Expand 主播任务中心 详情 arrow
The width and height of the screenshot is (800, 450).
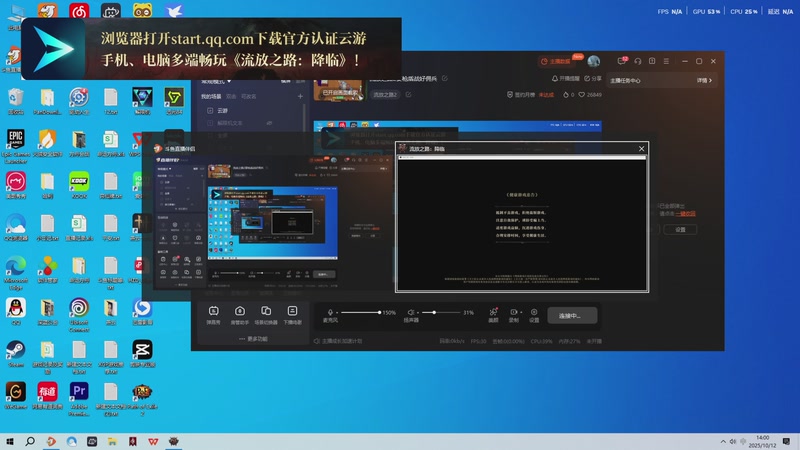[x=705, y=81]
